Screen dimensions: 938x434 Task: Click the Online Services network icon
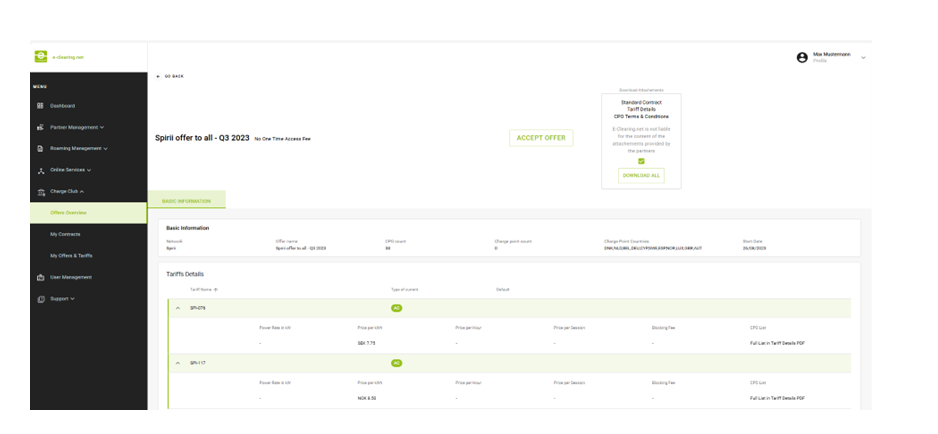[x=41, y=171]
